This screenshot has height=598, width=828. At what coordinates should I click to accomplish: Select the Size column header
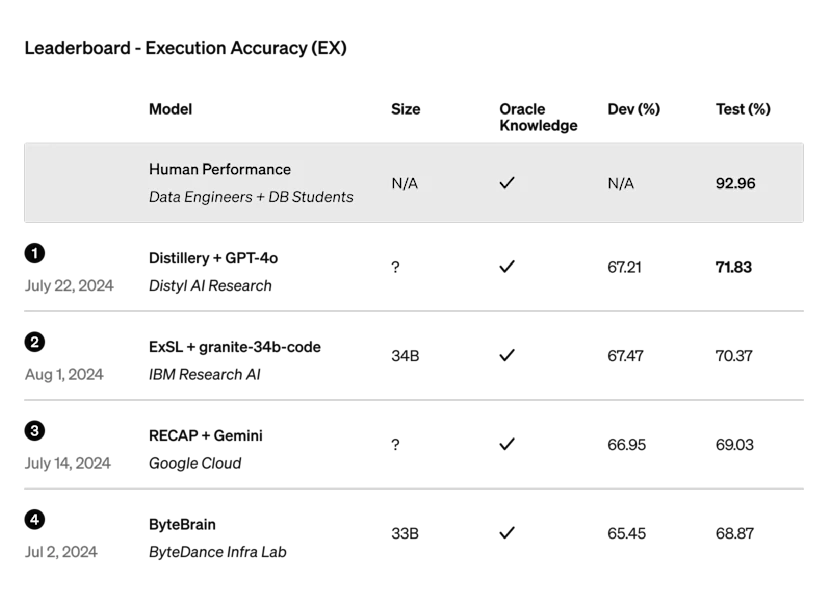(x=406, y=109)
